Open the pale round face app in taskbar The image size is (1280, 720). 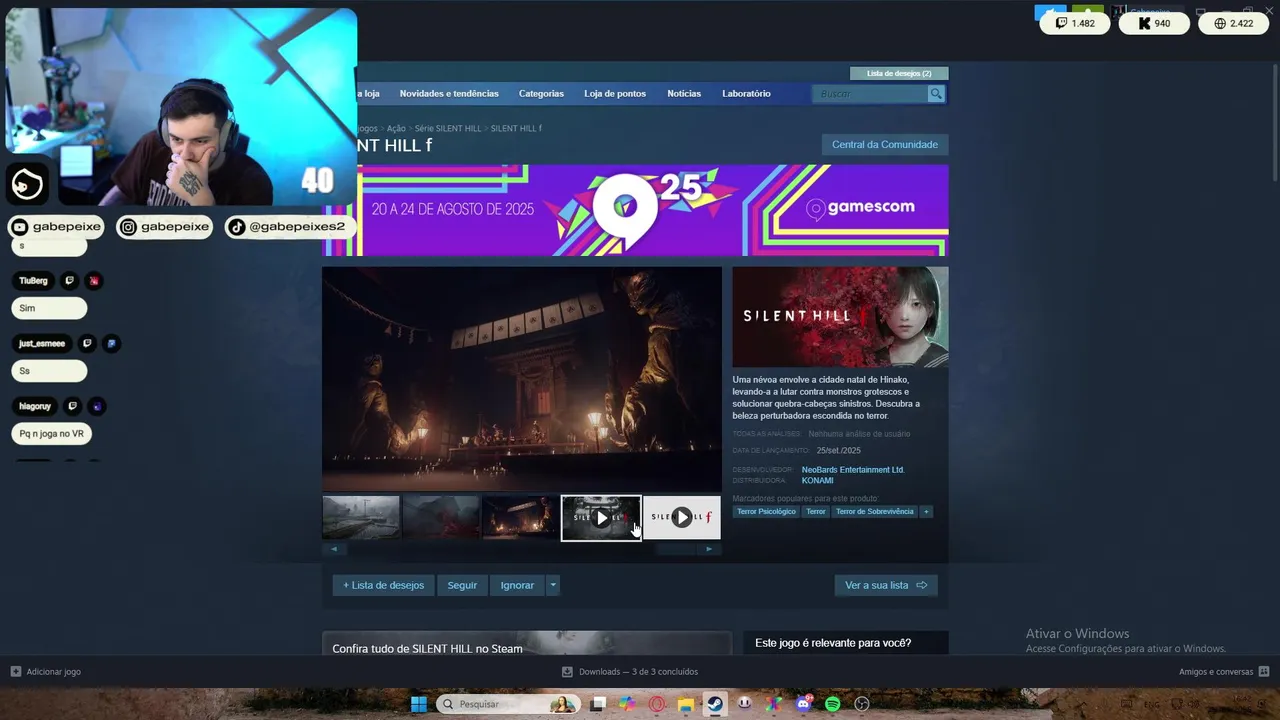click(745, 704)
